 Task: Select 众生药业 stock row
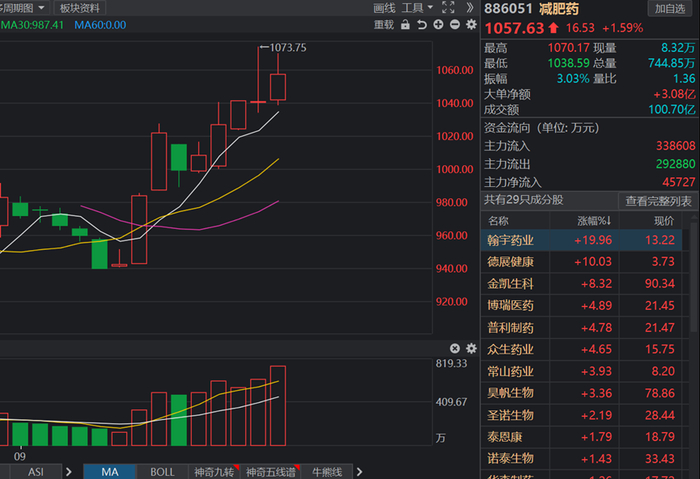[x=581, y=349]
